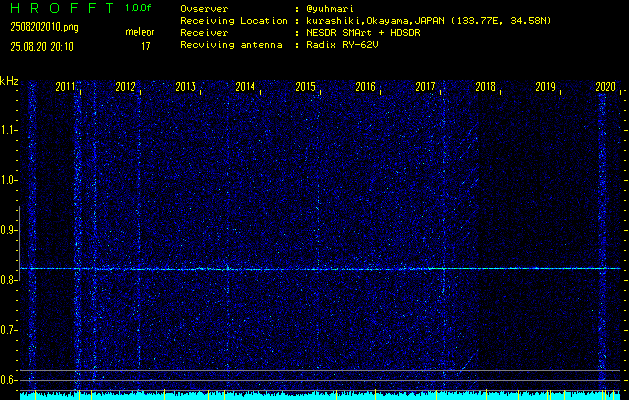The image size is (629, 400).
Task: Click location kurashiki,Okayama,JAPAN text
Action: pos(376,21)
